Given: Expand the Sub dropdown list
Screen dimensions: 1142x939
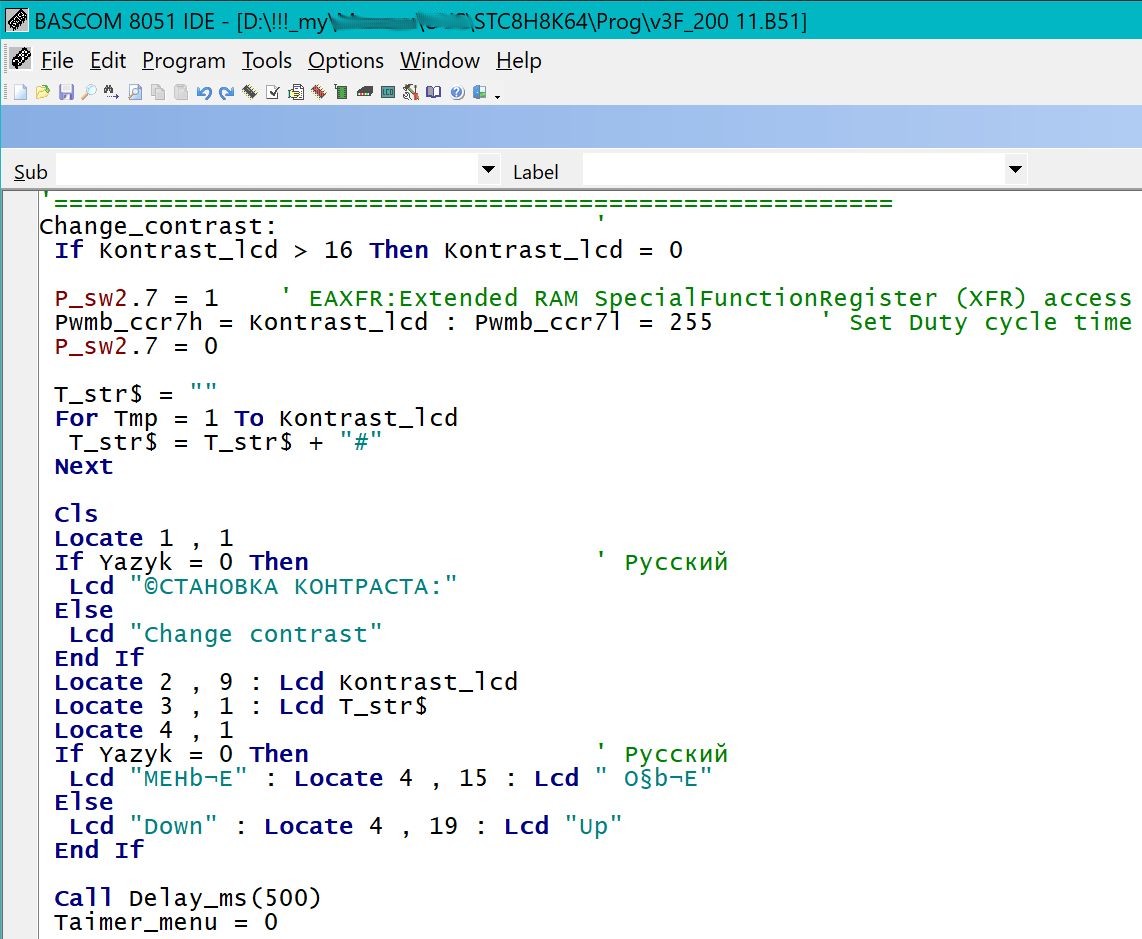Looking at the screenshot, I should (x=488, y=170).
